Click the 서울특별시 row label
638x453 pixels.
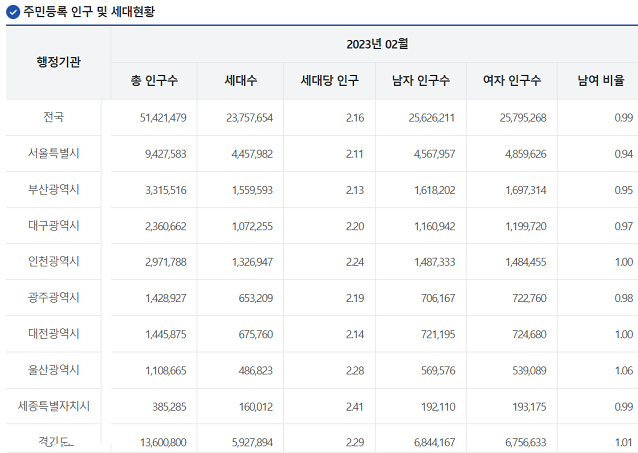point(54,153)
